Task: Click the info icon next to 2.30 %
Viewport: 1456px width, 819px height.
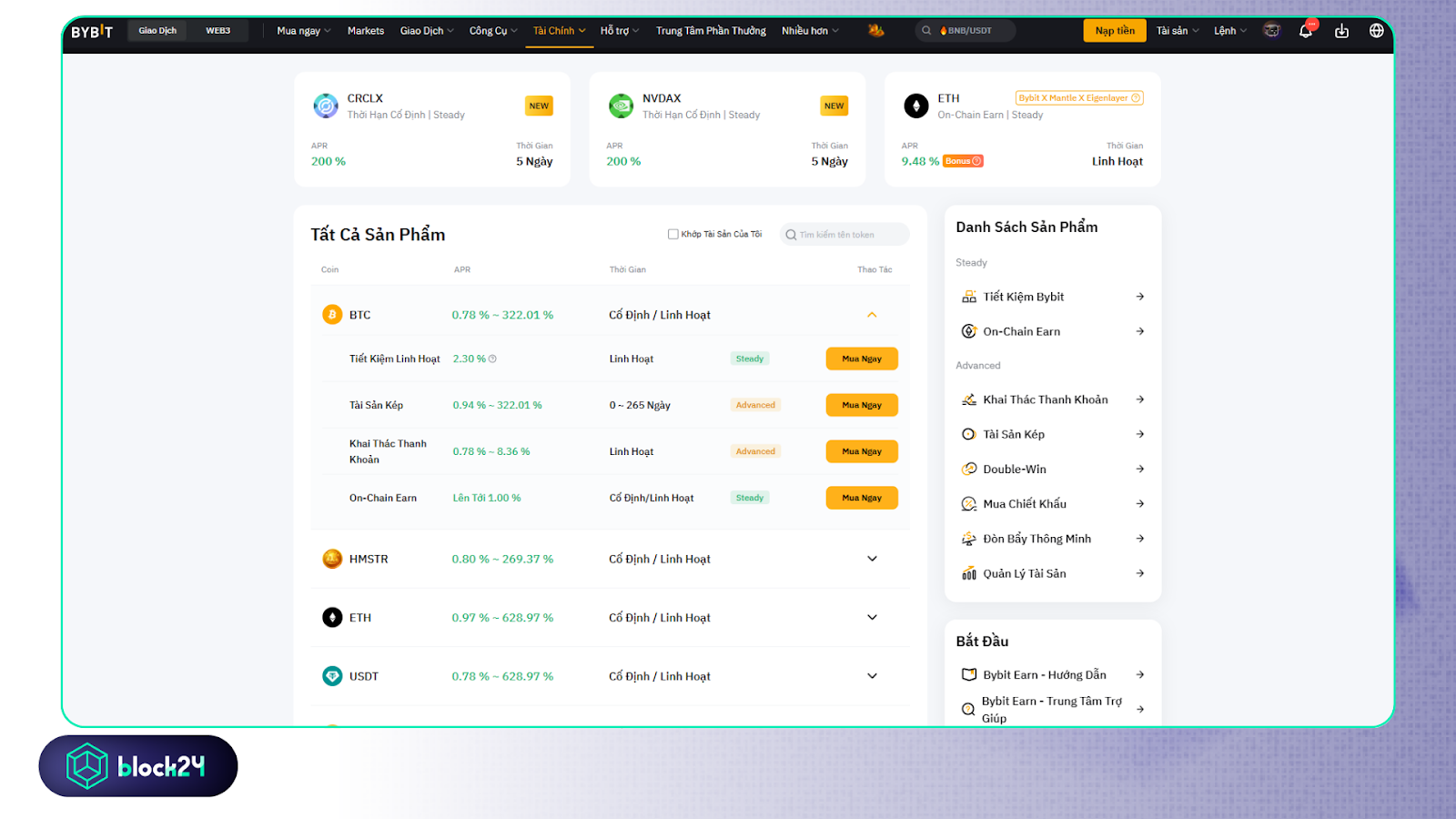Action: click(x=492, y=359)
